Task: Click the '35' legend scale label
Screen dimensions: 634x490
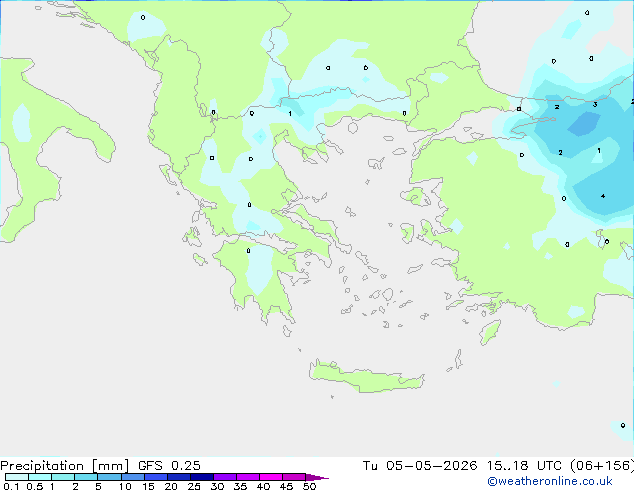Action: pyautogui.click(x=240, y=486)
